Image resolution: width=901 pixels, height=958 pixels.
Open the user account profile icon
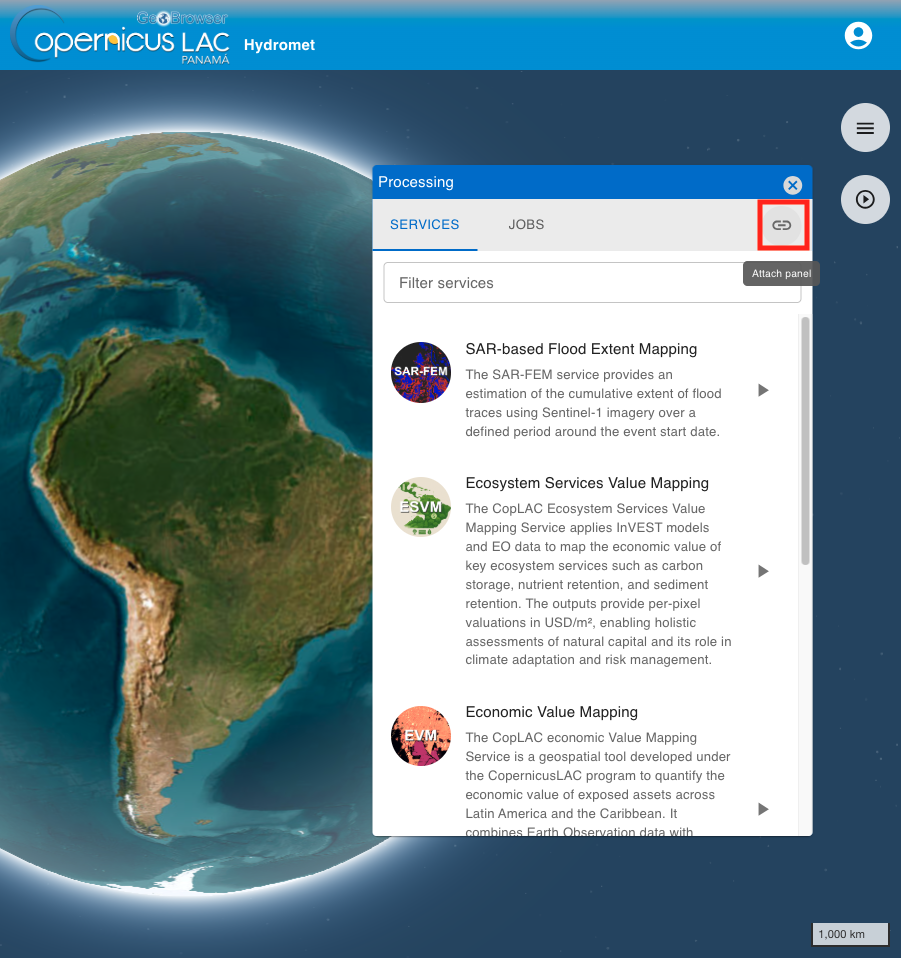click(x=858, y=36)
